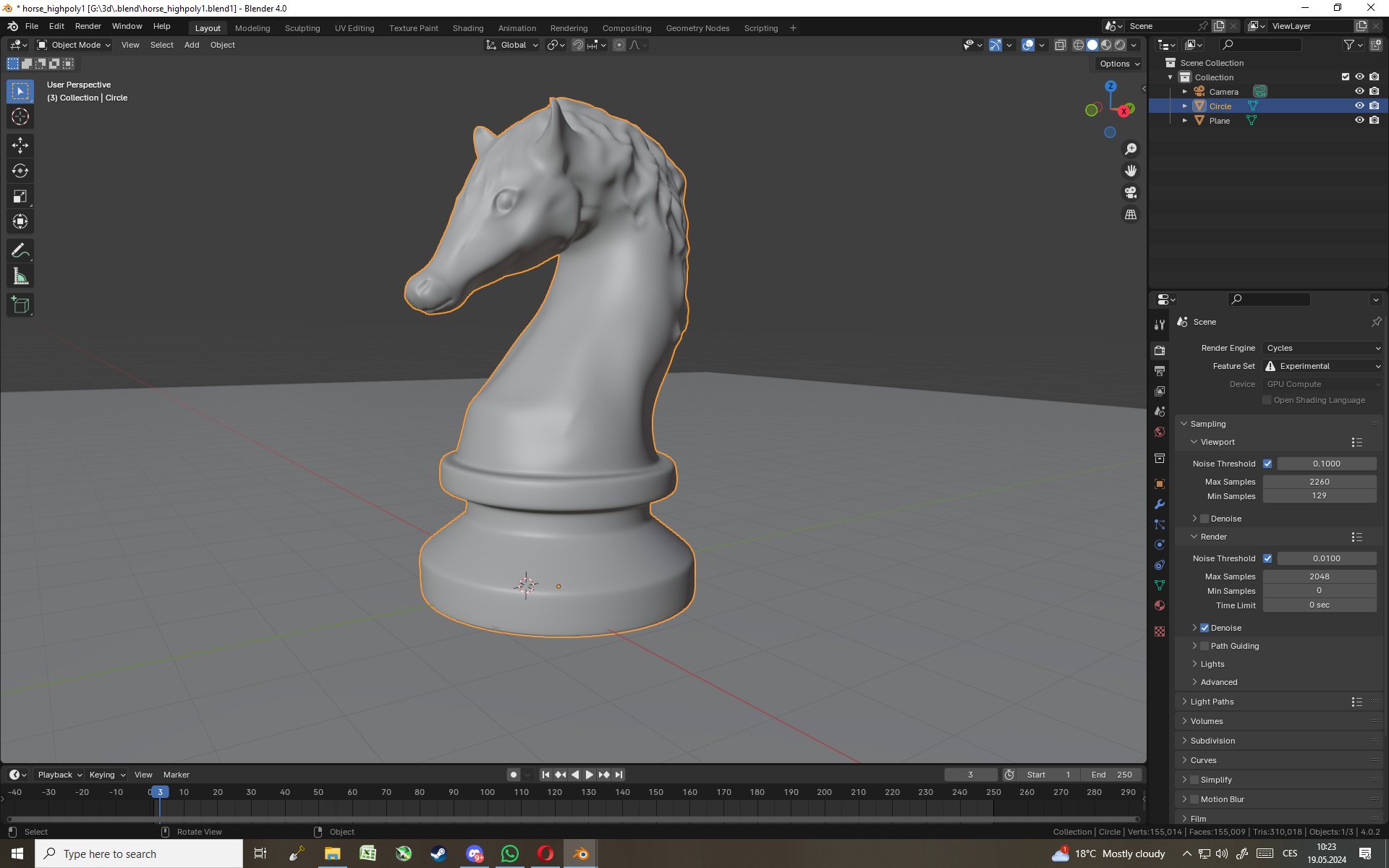Hide the Plane object using its eye toggle
The width and height of the screenshot is (1389, 868).
[1359, 121]
